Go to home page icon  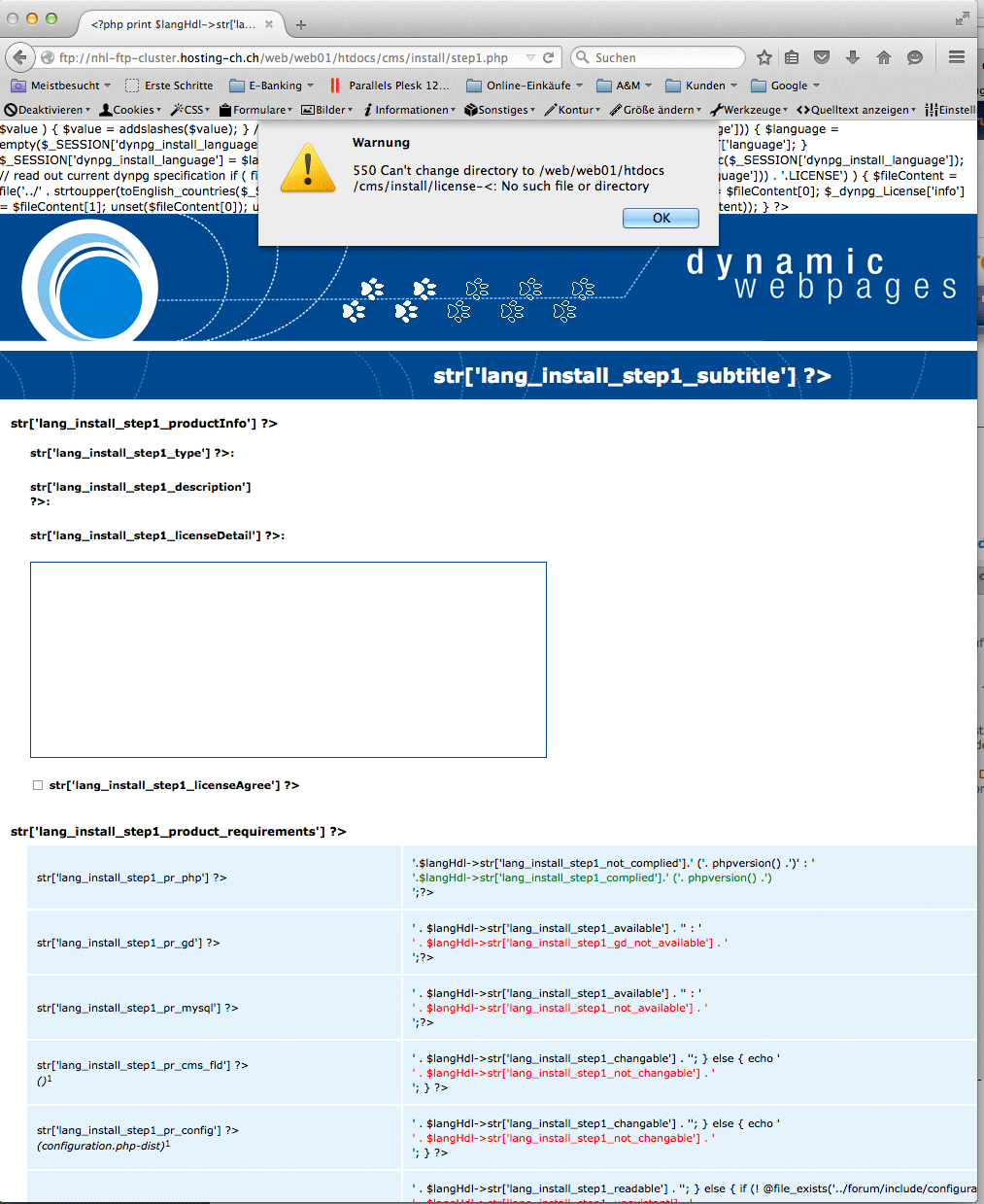[x=884, y=57]
